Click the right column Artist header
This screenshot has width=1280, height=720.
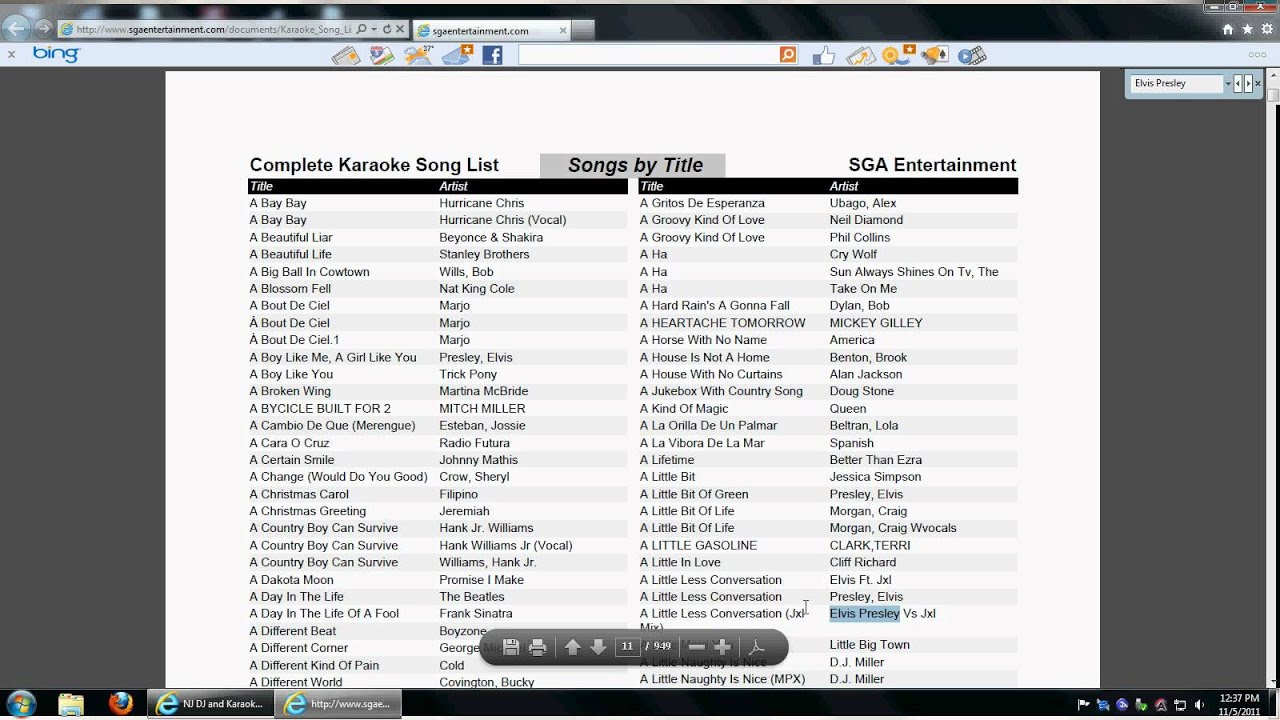(x=844, y=186)
